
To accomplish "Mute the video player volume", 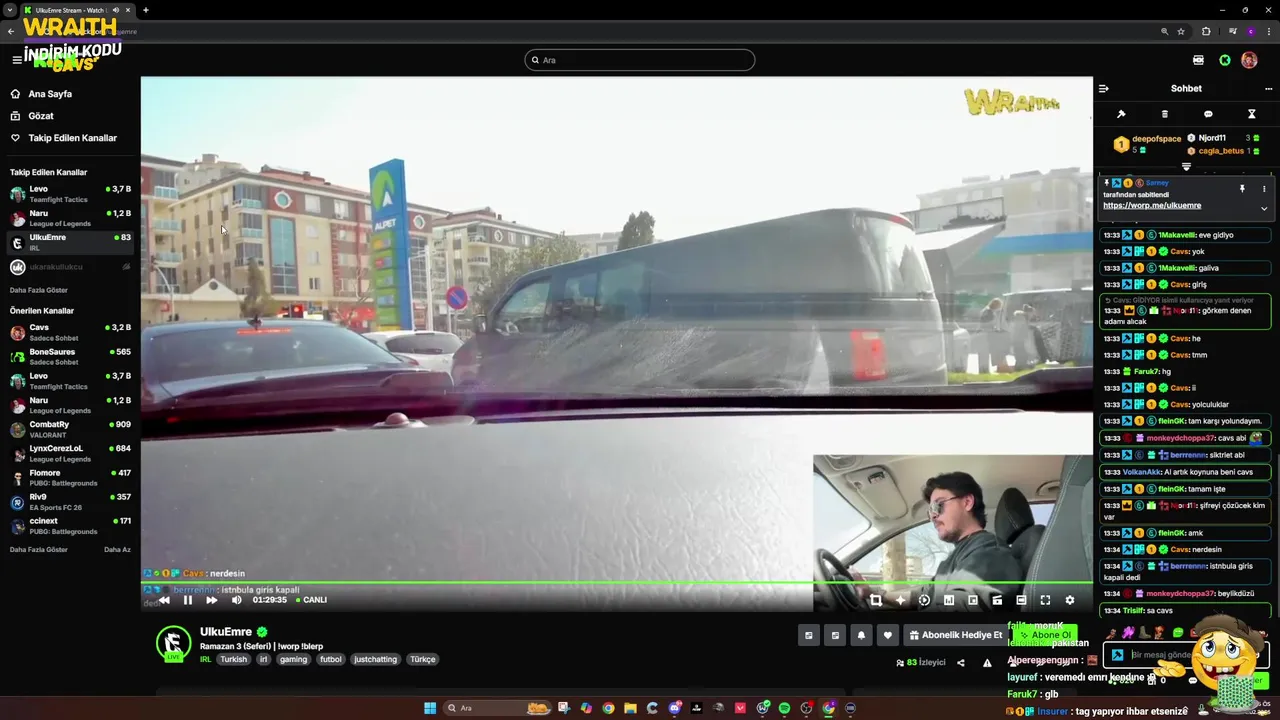I will point(237,600).
